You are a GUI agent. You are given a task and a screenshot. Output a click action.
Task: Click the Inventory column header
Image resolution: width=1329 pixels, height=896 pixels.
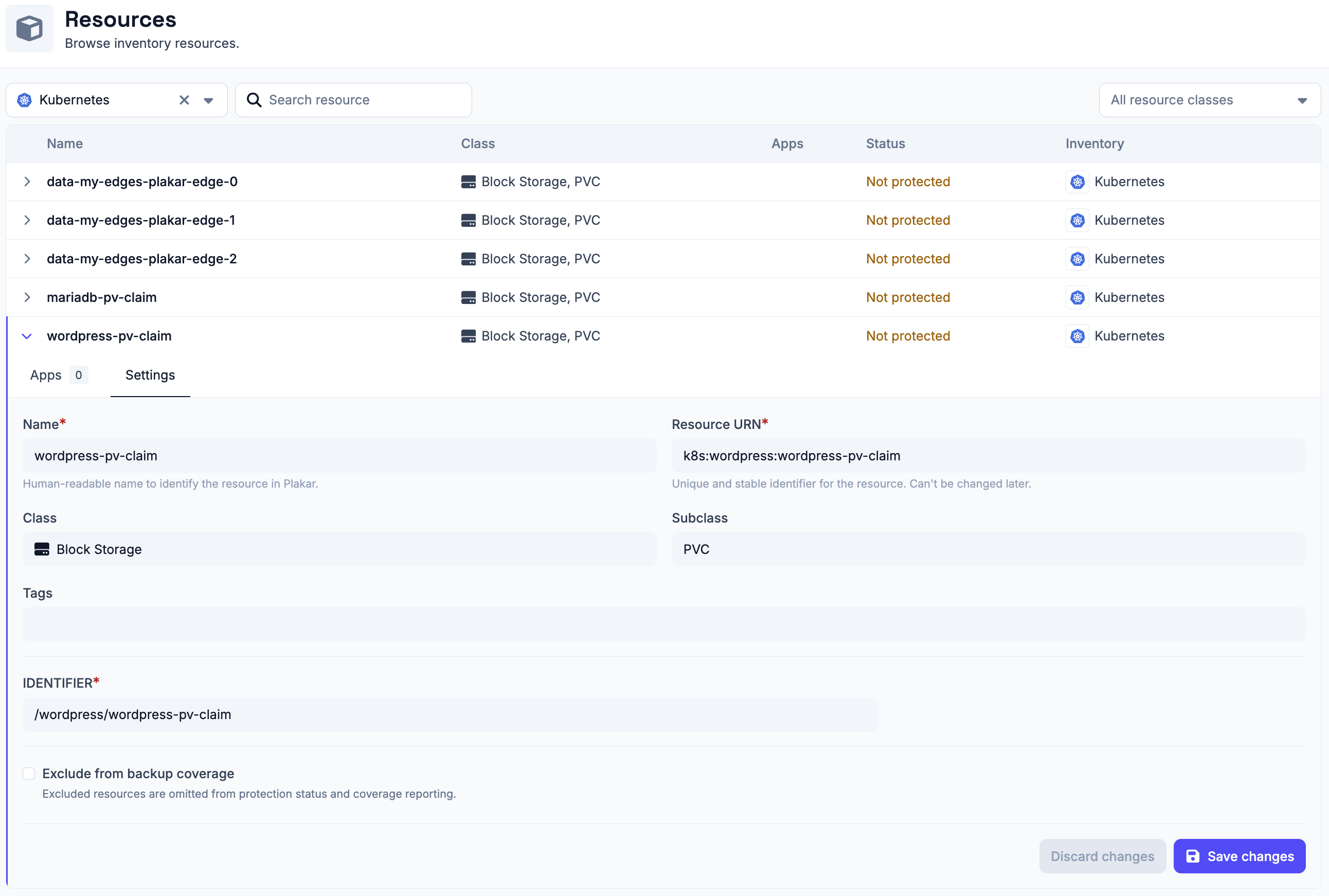(x=1094, y=144)
